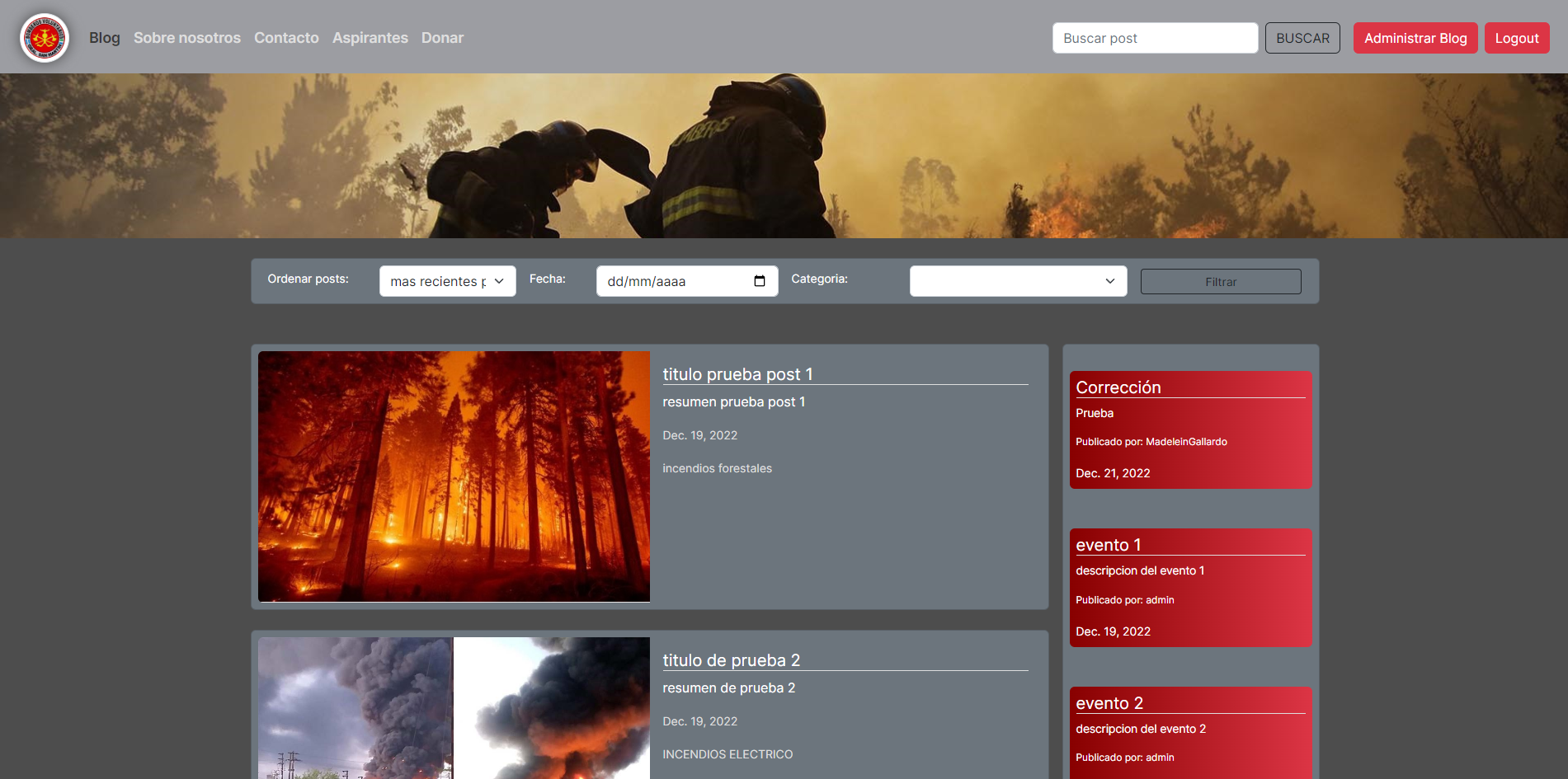Open the titulo prueba post 1 link

click(x=737, y=374)
